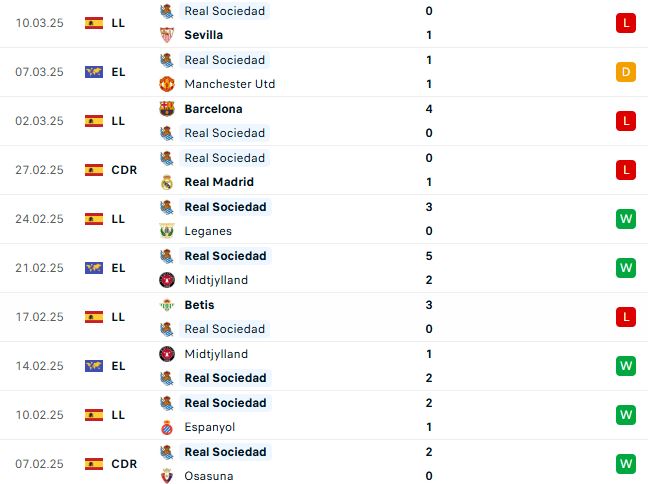
Task: Open the Barcelona team link
Action: tap(213, 109)
